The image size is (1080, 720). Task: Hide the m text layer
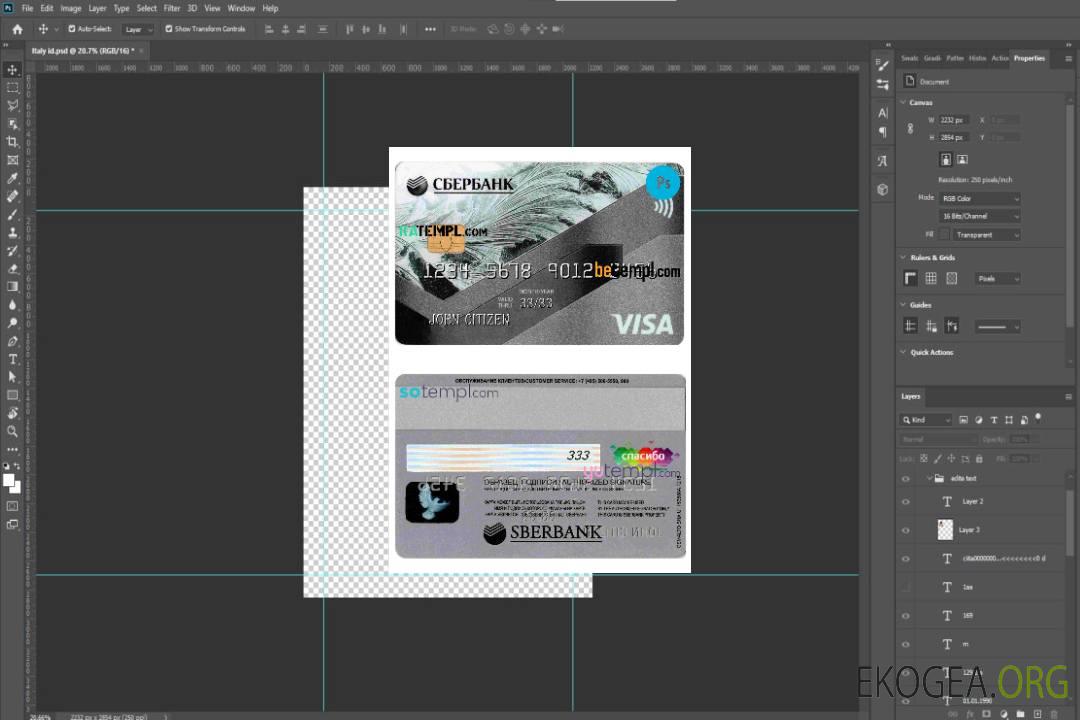coord(906,644)
